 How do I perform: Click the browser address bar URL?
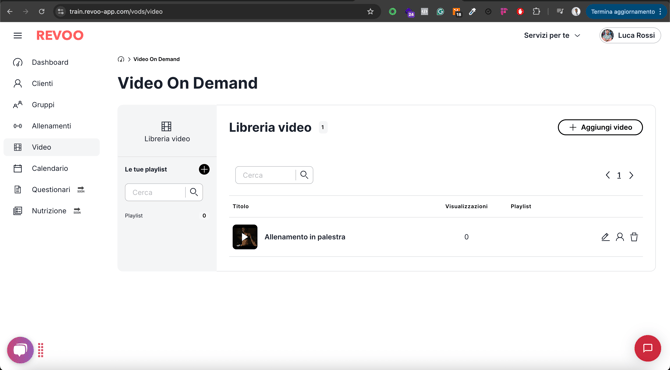pos(116,12)
